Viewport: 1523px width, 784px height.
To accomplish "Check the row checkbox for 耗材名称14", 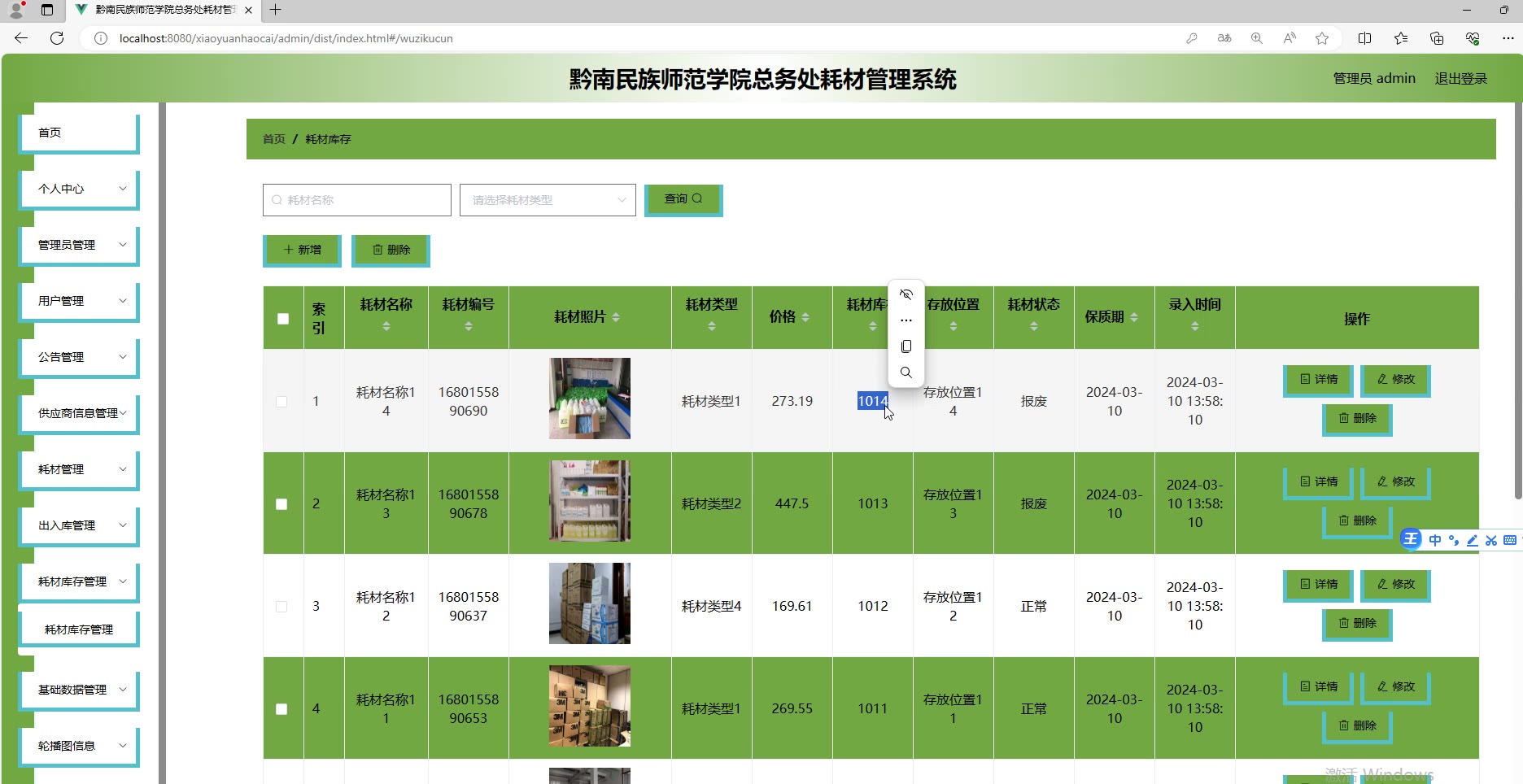I will click(x=281, y=402).
